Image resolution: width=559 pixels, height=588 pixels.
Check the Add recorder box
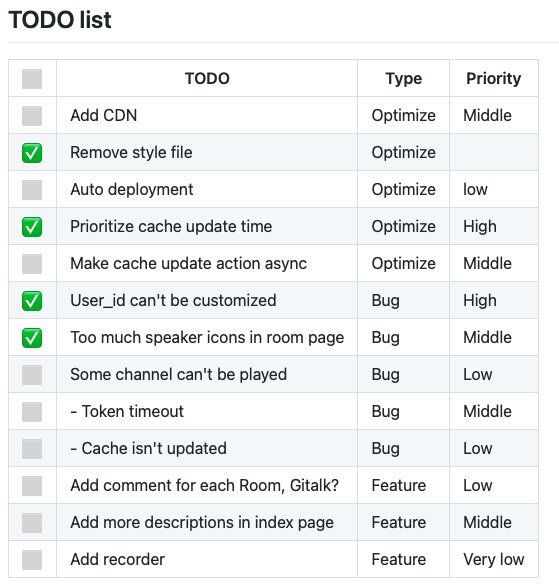pos(32,560)
